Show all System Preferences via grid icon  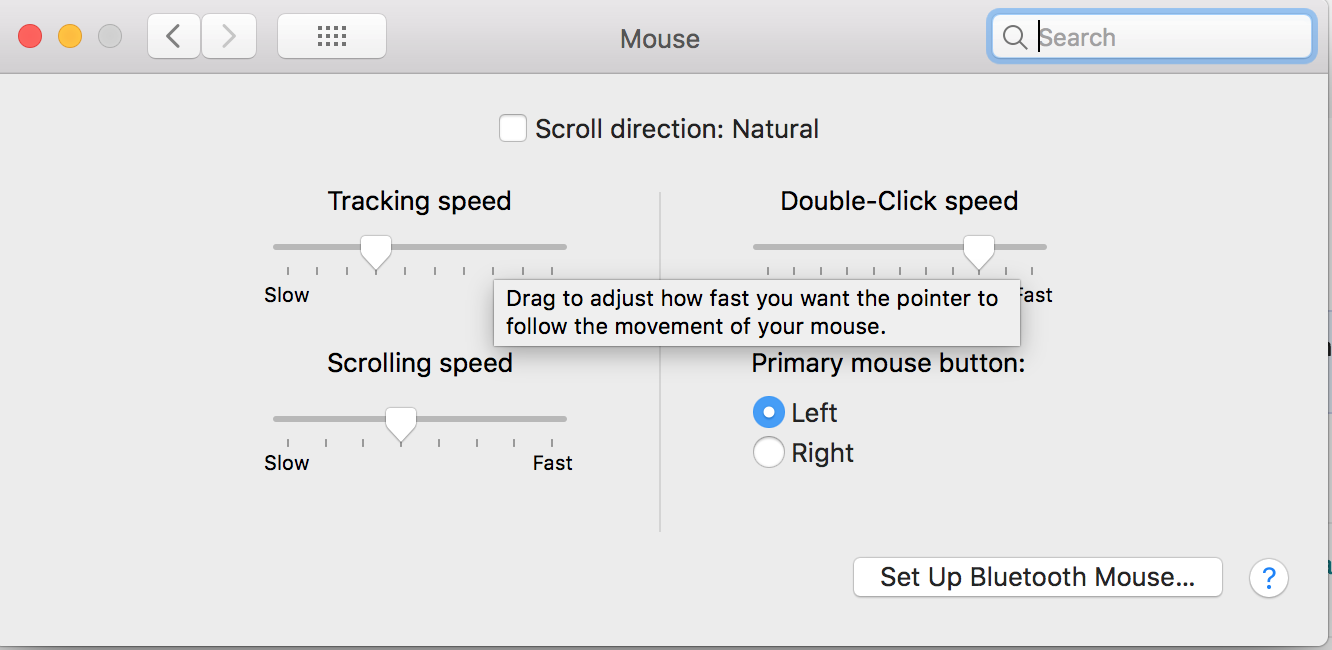[x=331, y=37]
